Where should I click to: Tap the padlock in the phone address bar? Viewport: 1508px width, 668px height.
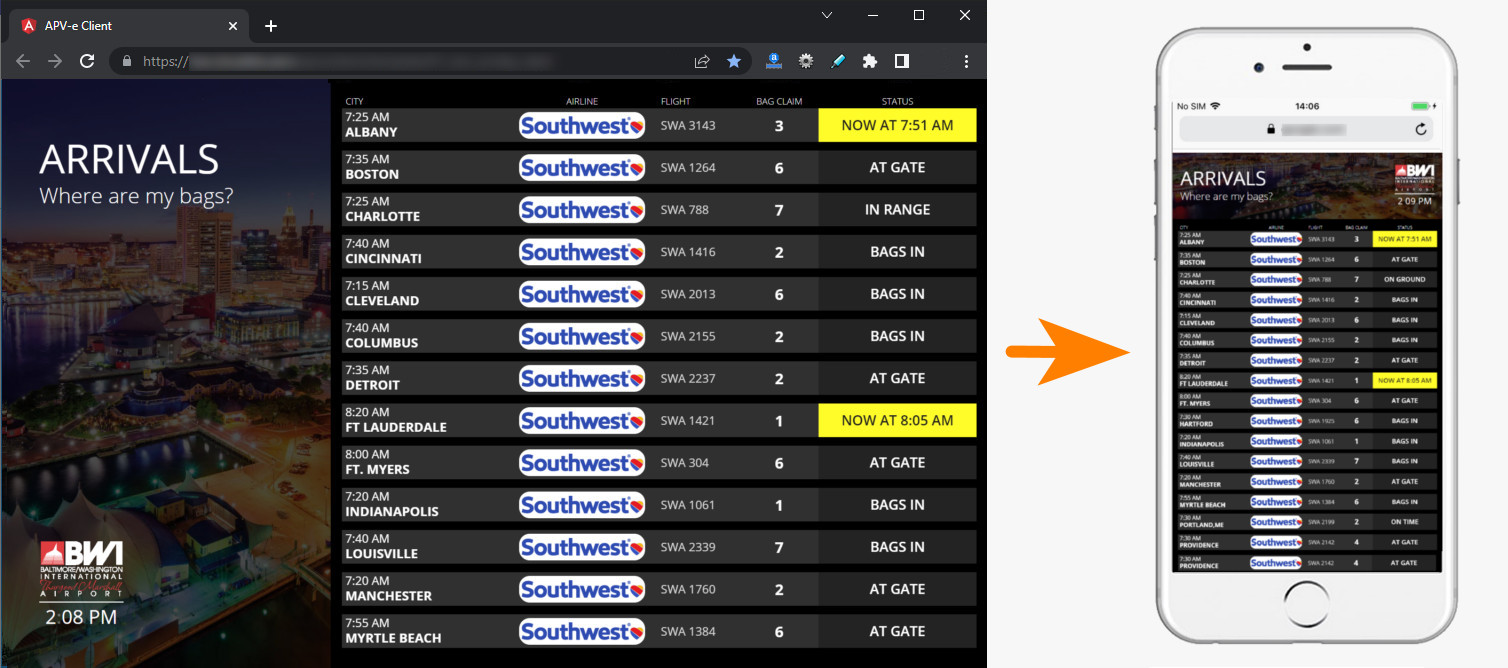point(1271,129)
